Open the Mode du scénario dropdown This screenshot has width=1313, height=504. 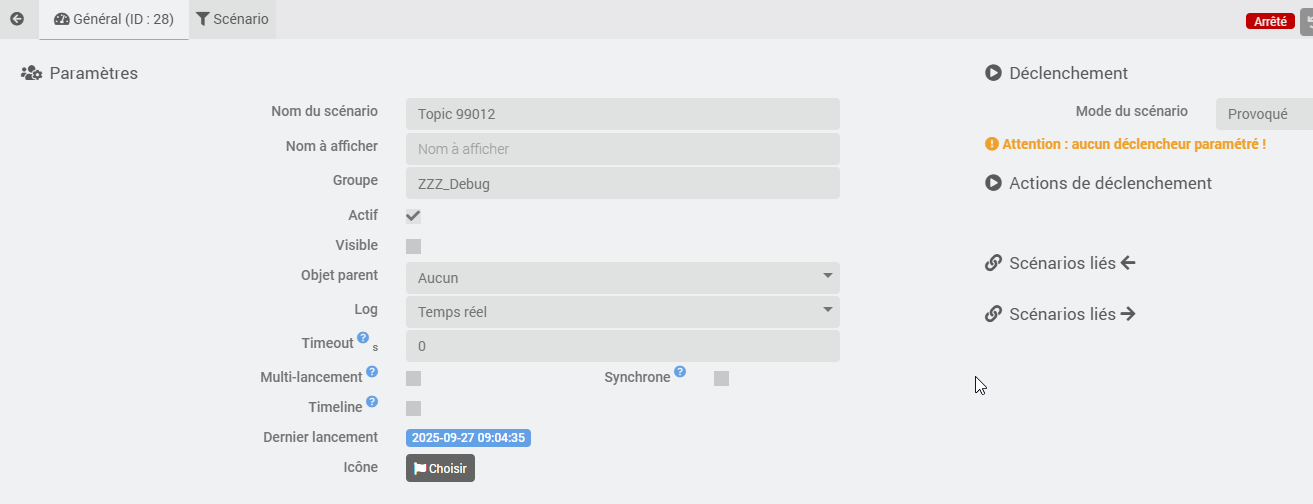[x=1263, y=114]
